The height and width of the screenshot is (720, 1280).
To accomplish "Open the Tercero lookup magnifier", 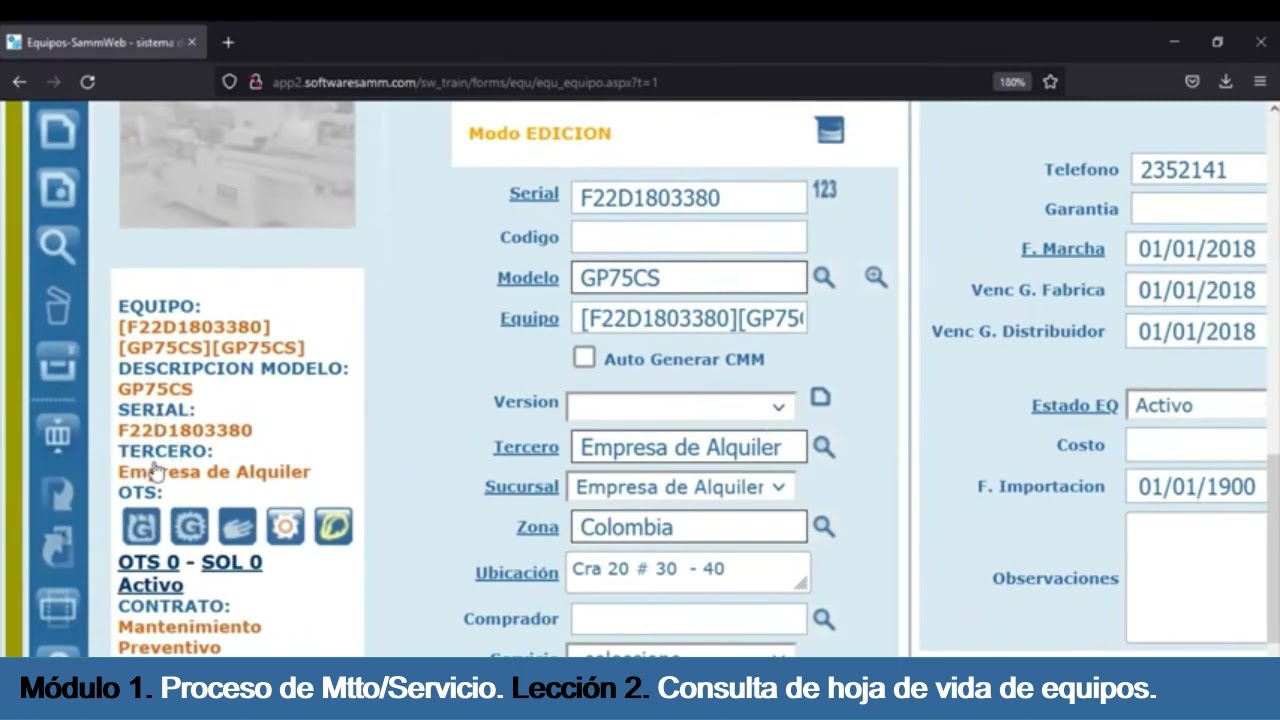I will click(x=823, y=446).
